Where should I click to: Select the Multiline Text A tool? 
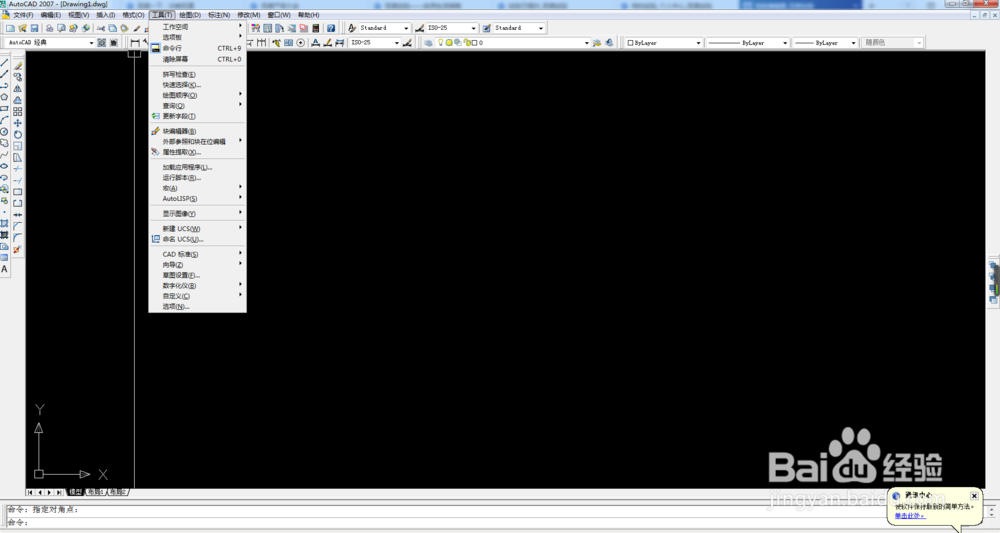tap(4, 269)
